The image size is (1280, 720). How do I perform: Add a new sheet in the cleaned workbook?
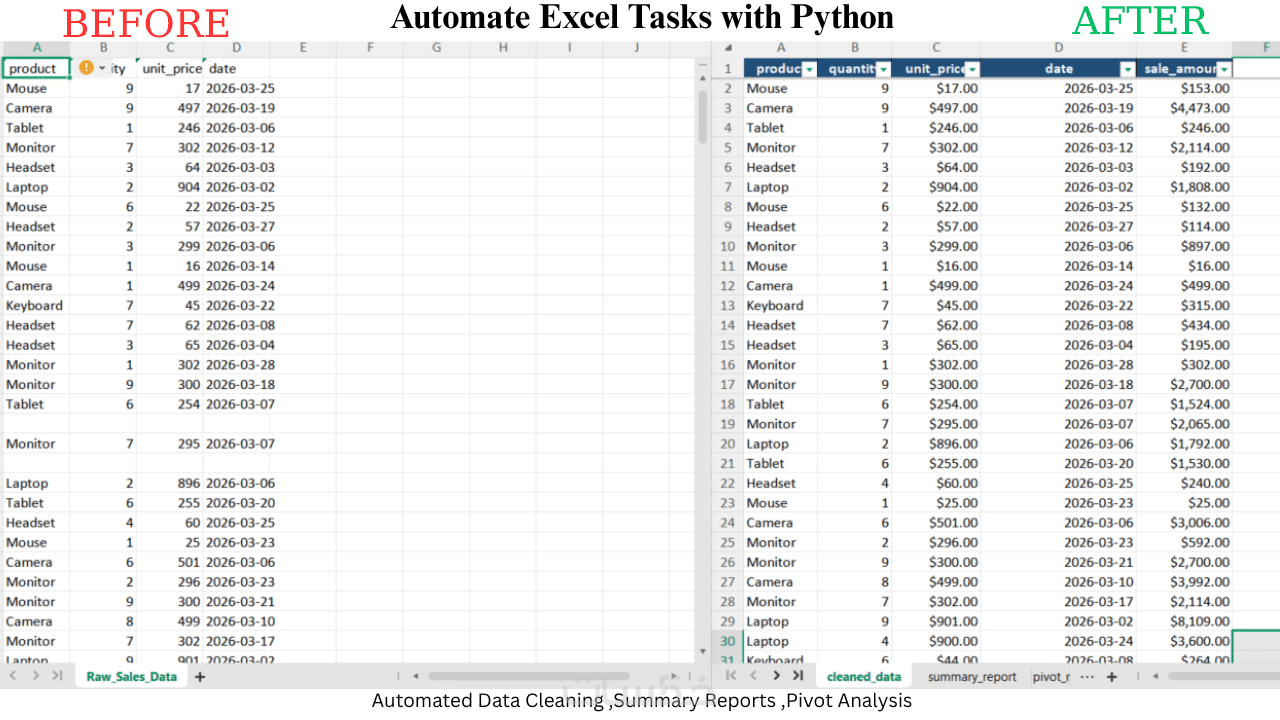(1111, 677)
